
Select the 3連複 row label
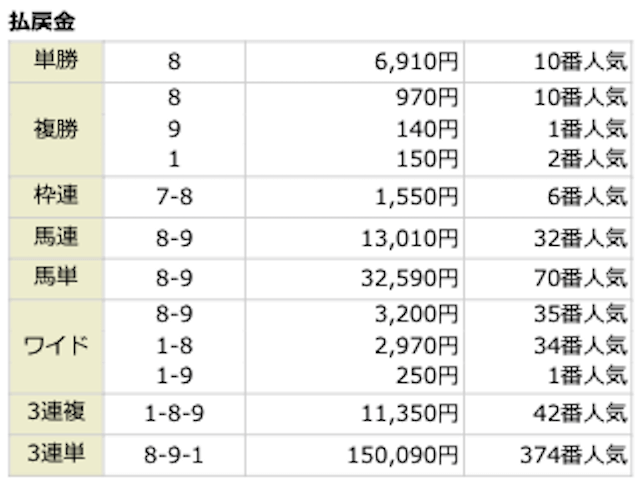55,412
